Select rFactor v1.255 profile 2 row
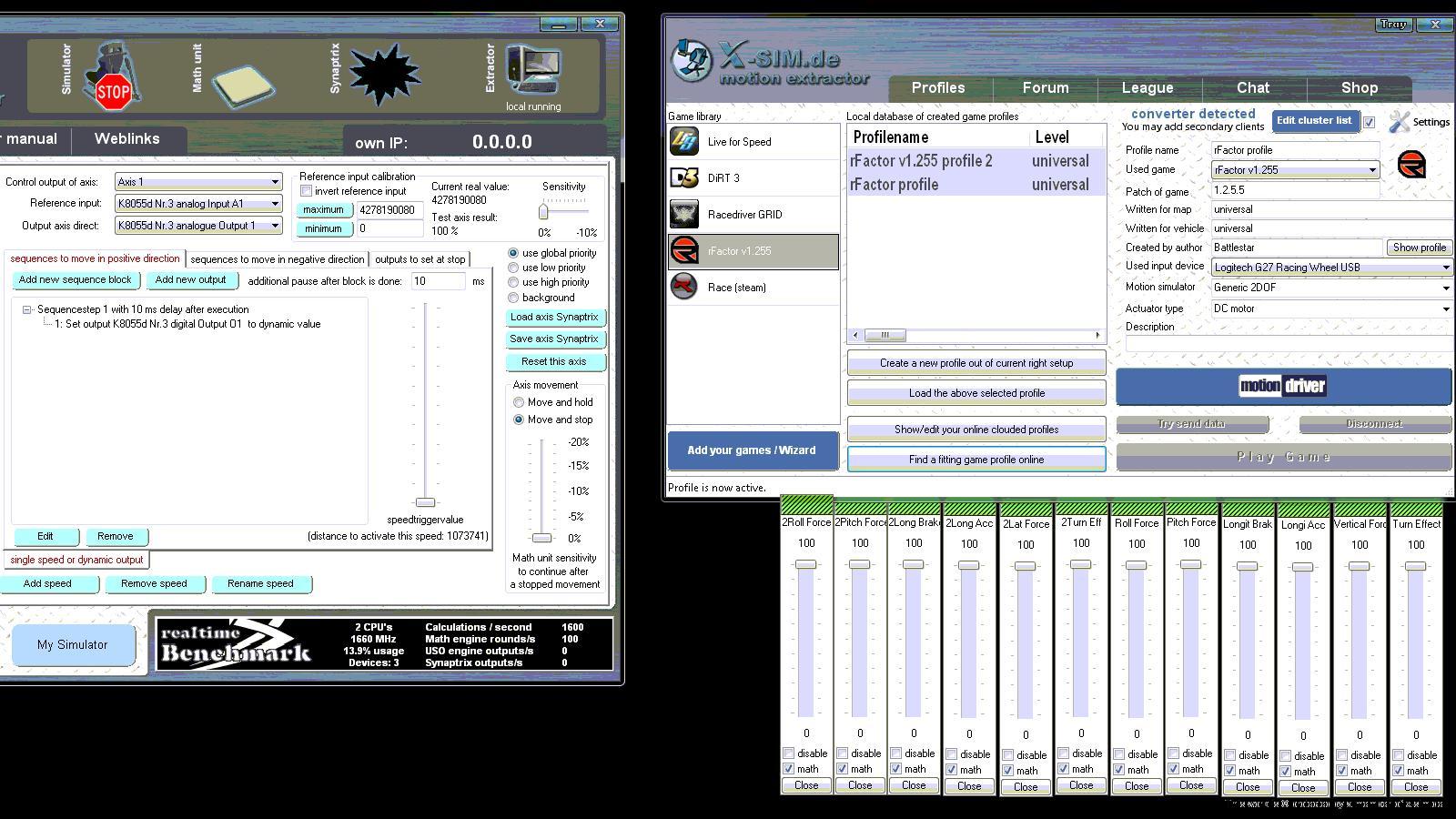 click(976, 161)
